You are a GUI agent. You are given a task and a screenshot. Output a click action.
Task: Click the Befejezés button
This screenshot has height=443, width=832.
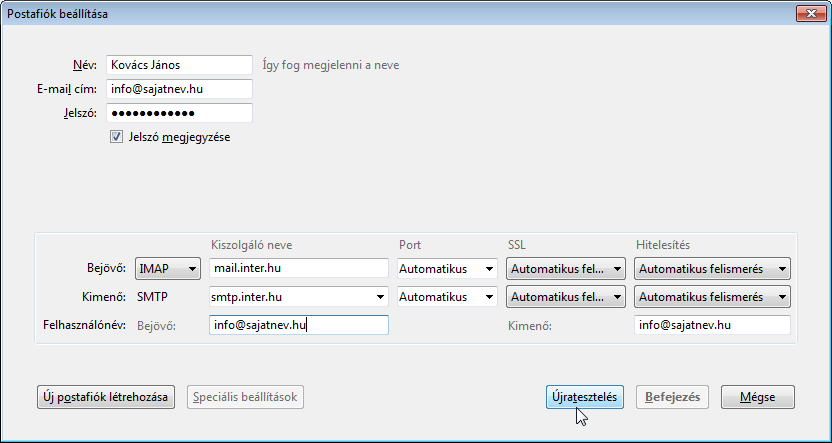pos(672,397)
